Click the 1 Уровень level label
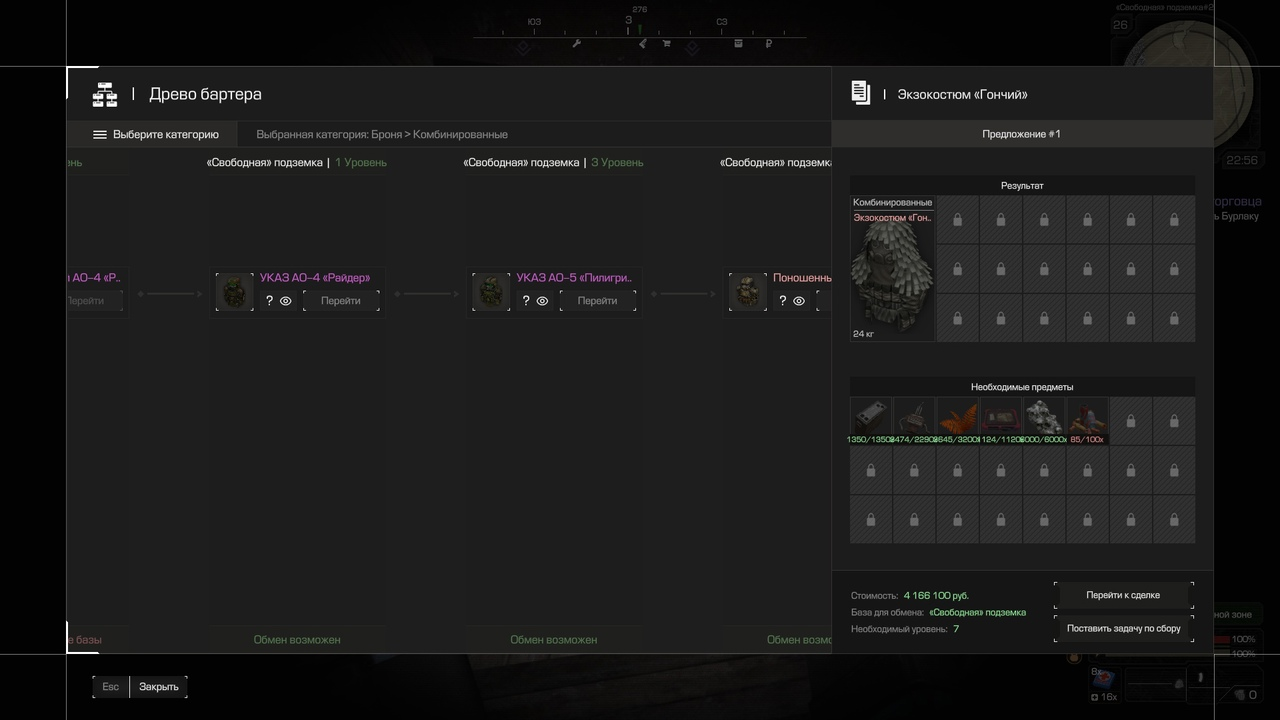 [x=361, y=162]
